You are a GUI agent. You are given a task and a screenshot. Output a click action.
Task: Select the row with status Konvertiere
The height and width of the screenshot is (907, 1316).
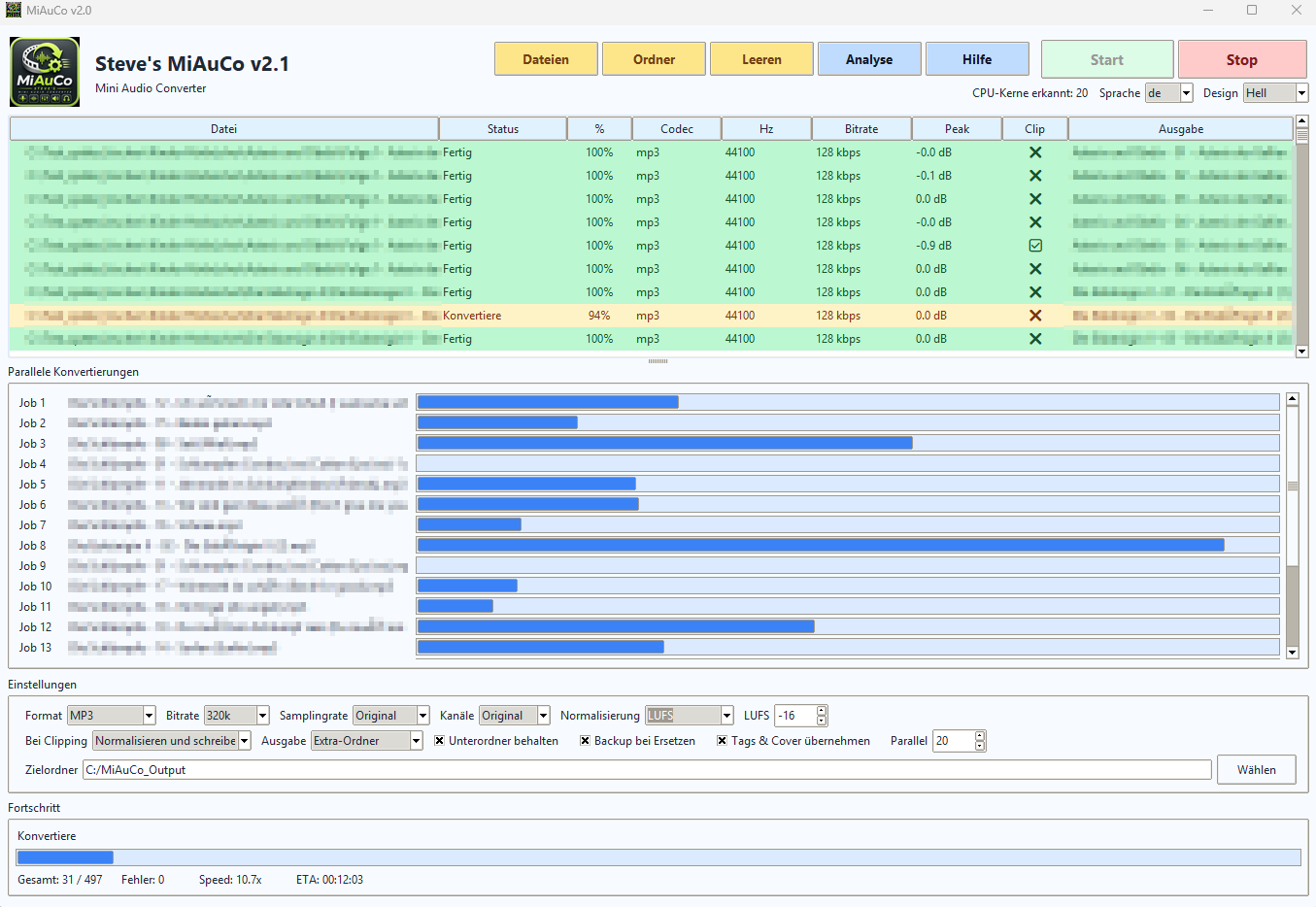[652, 316]
